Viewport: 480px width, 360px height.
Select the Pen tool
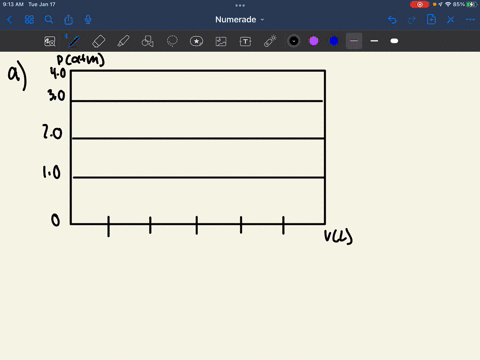point(74,41)
